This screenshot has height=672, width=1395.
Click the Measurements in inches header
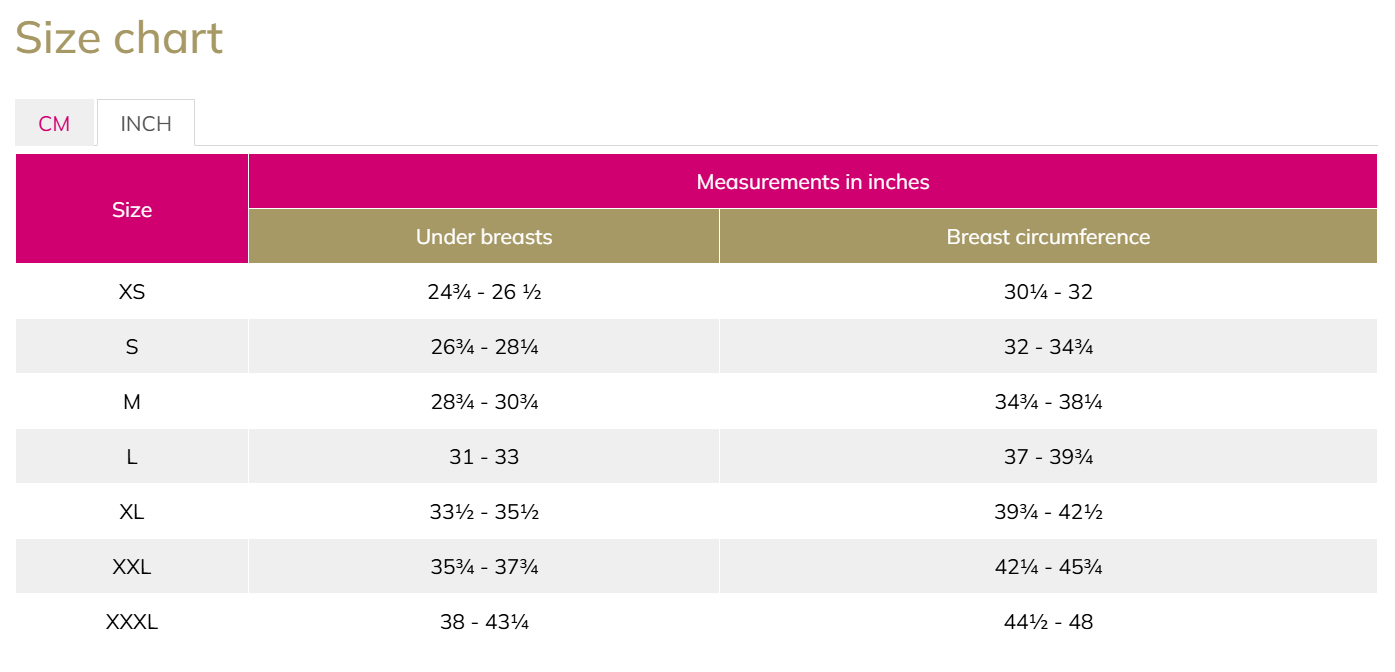[812, 182]
